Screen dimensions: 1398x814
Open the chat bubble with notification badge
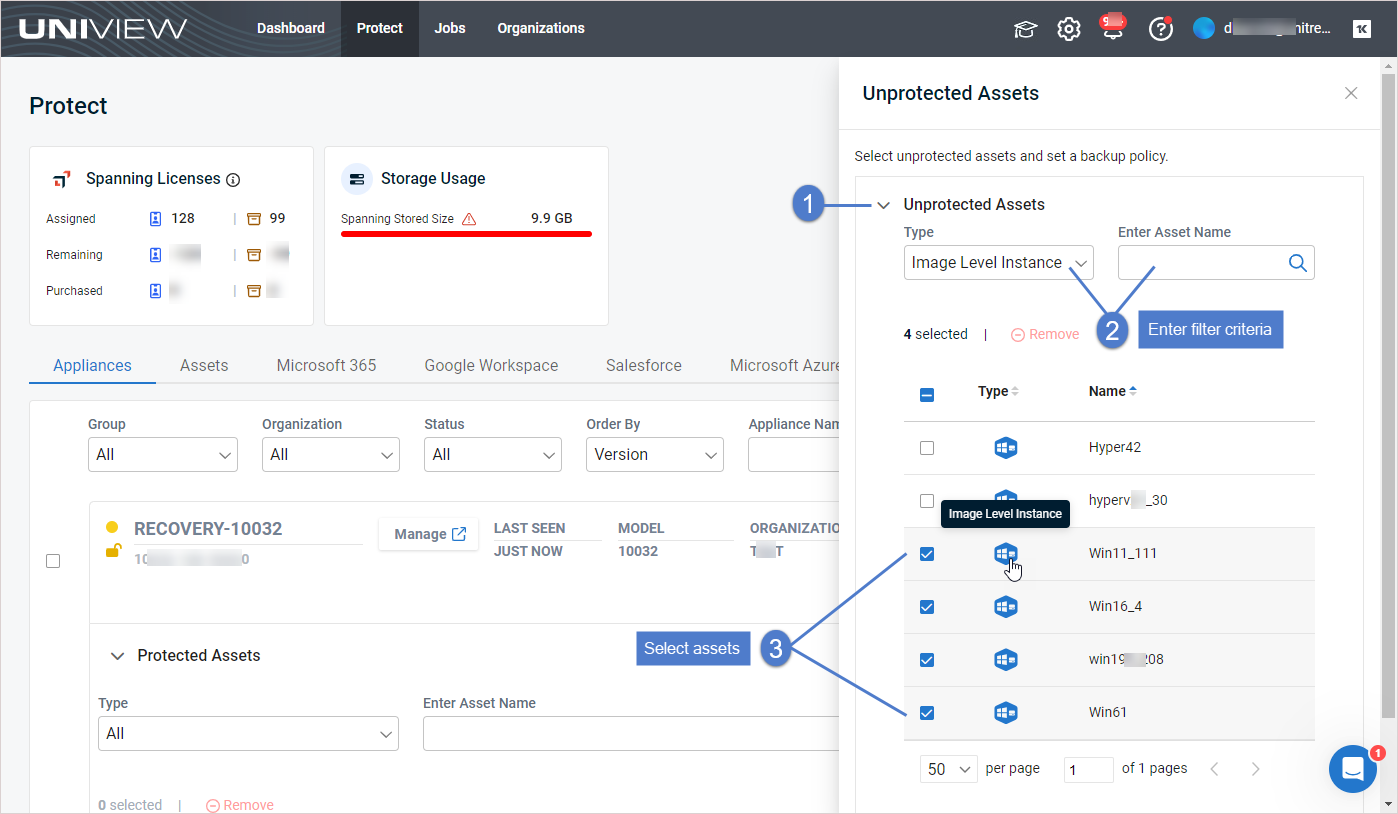[1353, 768]
